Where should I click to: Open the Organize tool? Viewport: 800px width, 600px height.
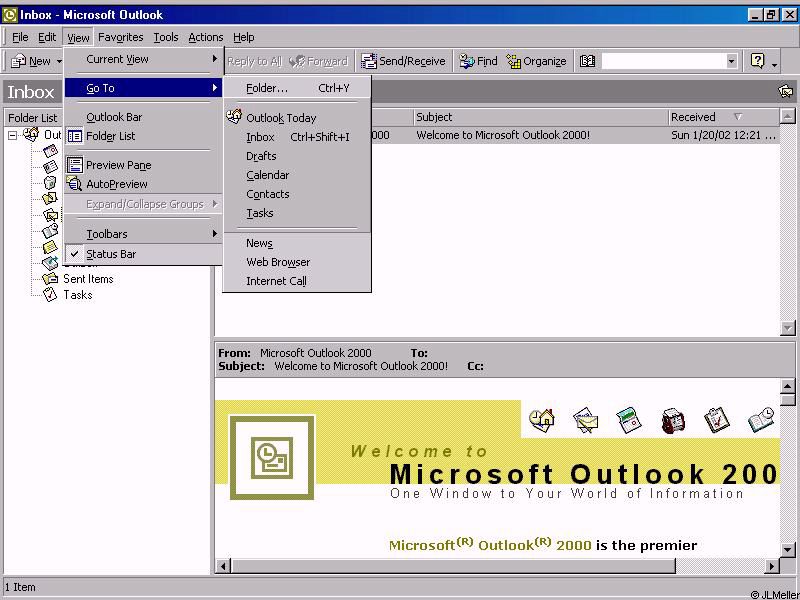536,61
